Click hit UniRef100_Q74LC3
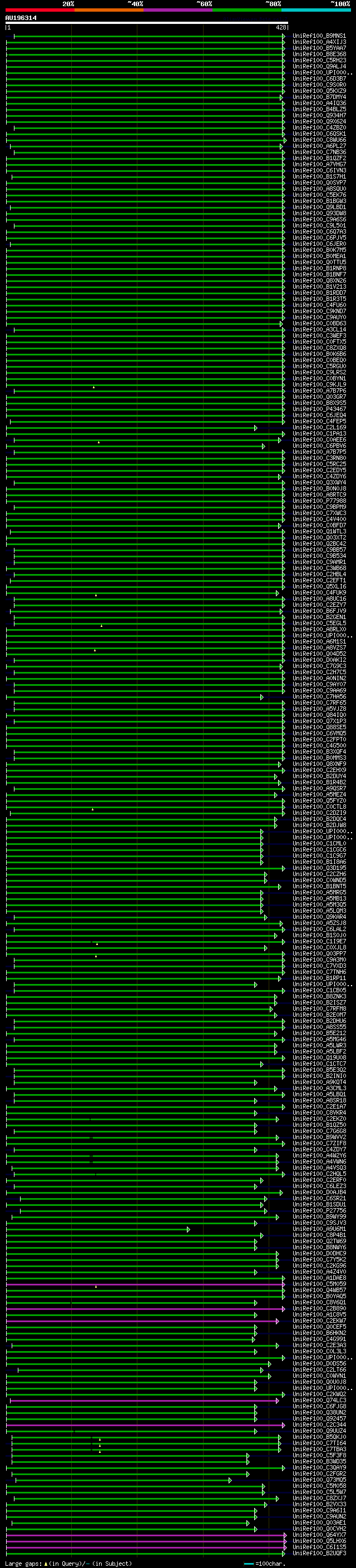This screenshot has height=1568, width=356. pyautogui.click(x=319, y=1400)
